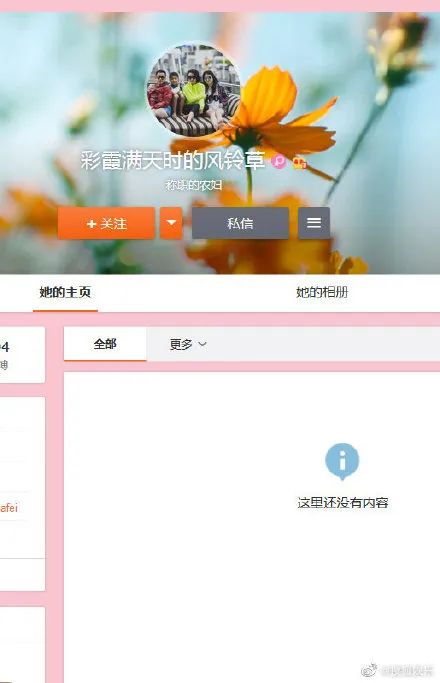Click the pink female gender badge icon
The image size is (440, 683).
[278, 162]
